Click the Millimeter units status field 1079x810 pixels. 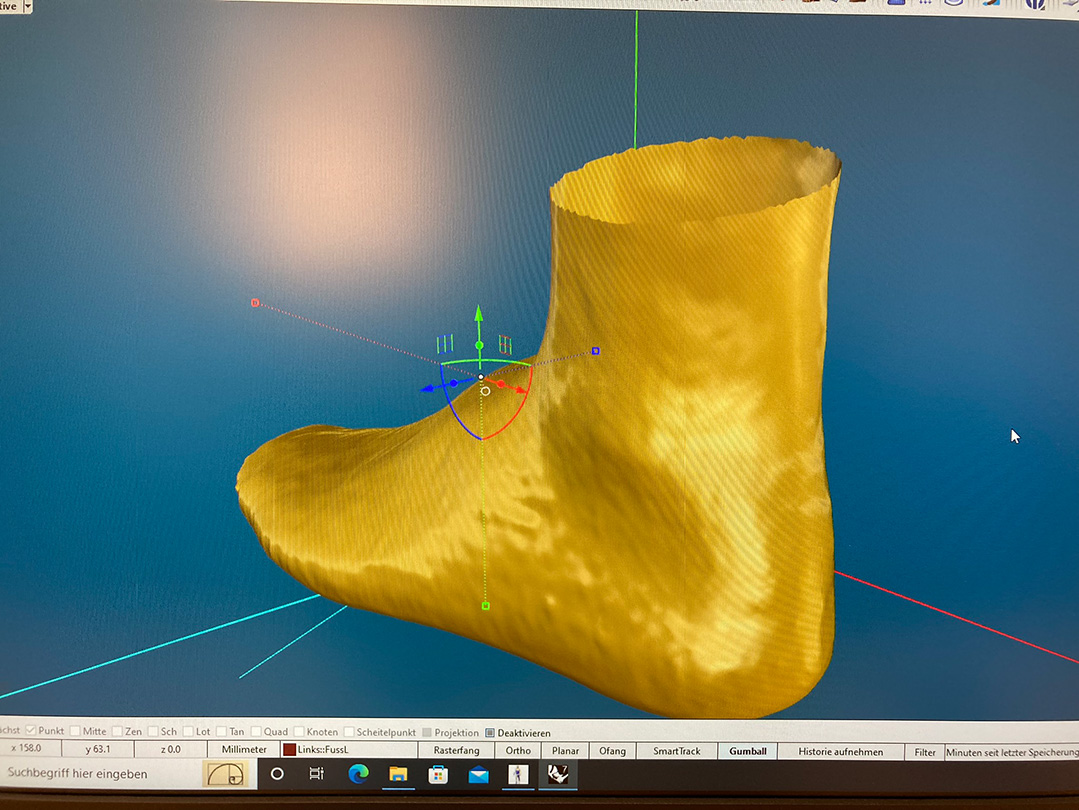pyautogui.click(x=244, y=749)
